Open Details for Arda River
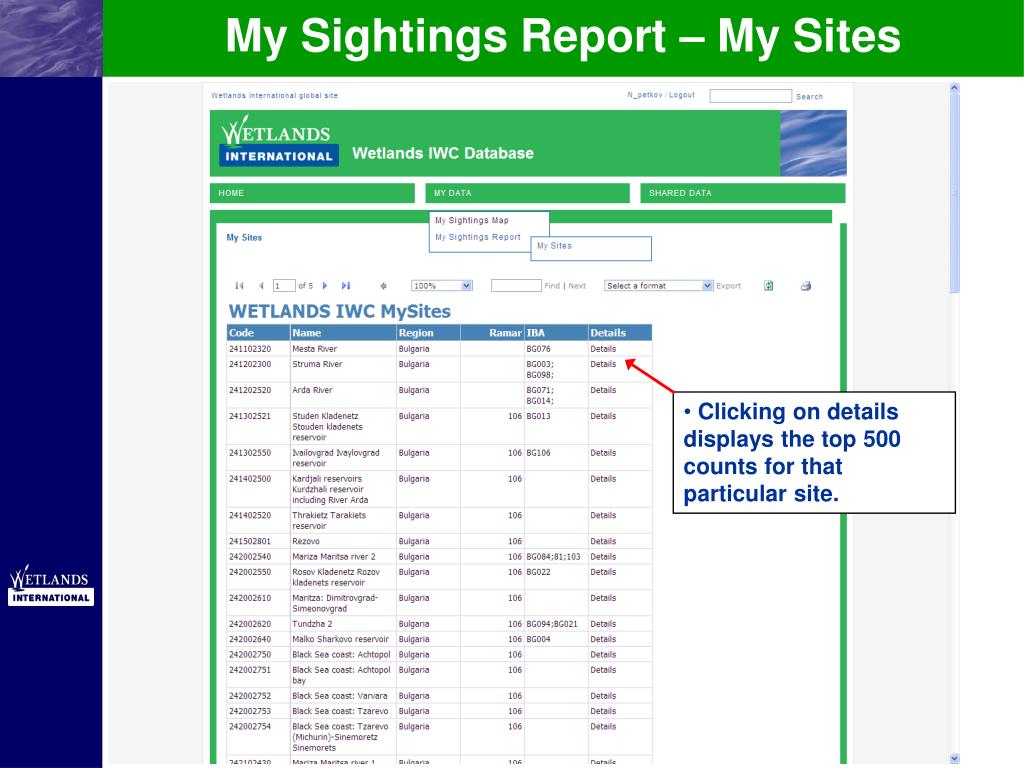Viewport: 1024px width, 768px height. pyautogui.click(x=603, y=390)
